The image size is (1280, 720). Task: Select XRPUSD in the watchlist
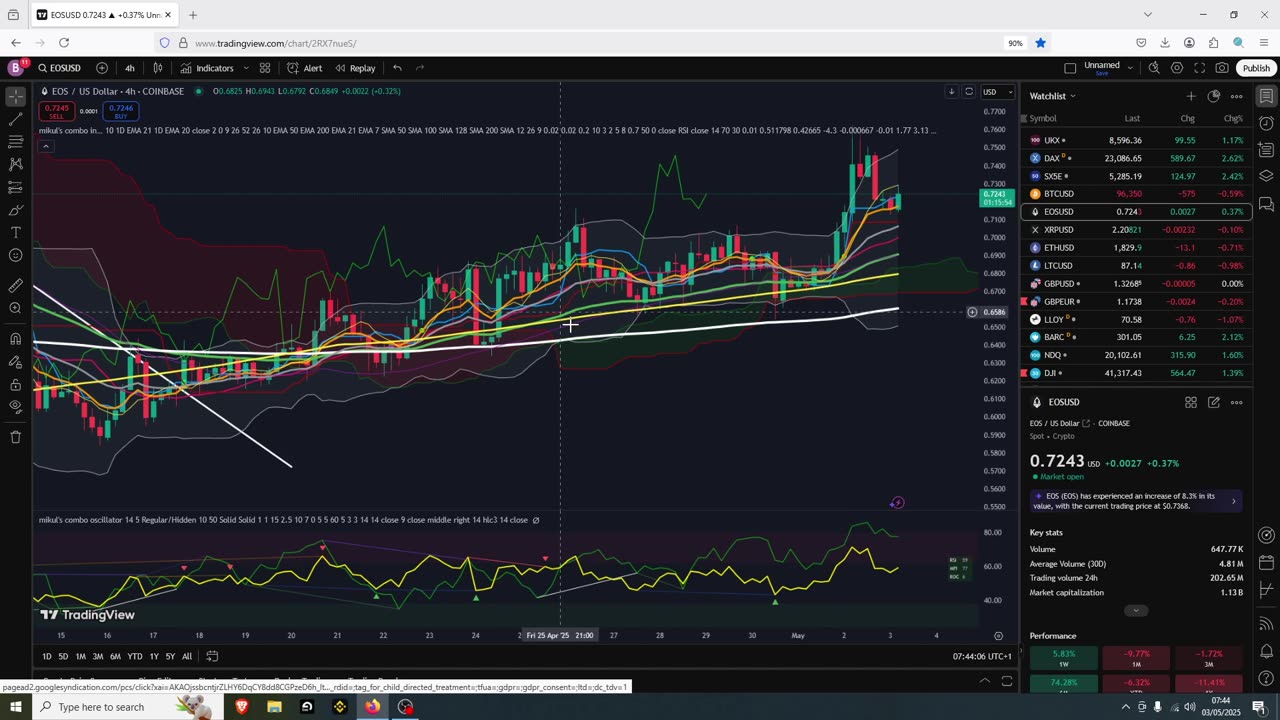point(1137,230)
